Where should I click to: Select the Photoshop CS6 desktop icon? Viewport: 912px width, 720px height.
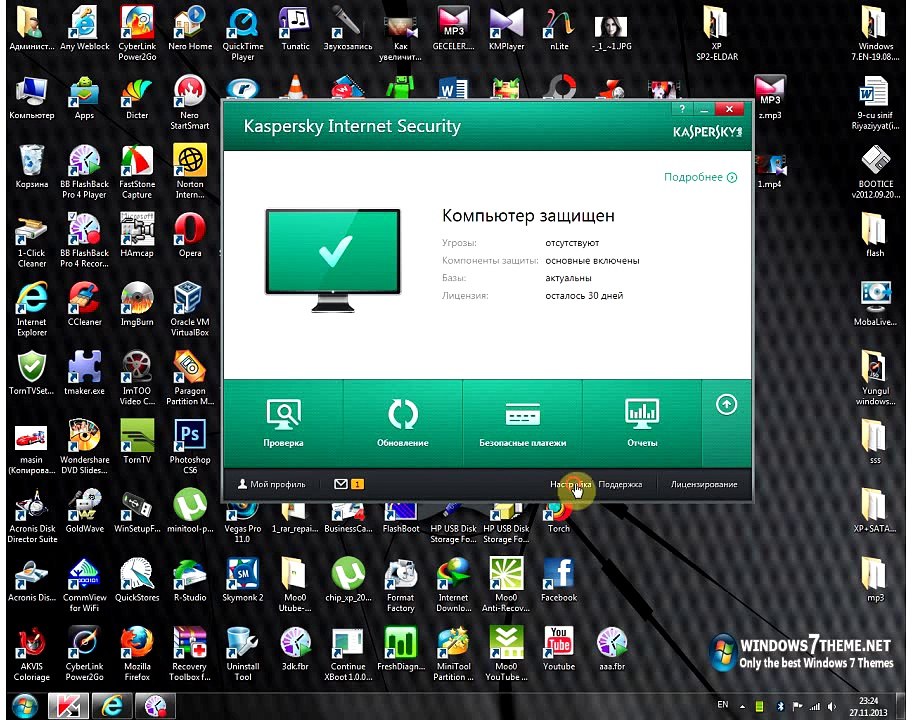point(190,447)
